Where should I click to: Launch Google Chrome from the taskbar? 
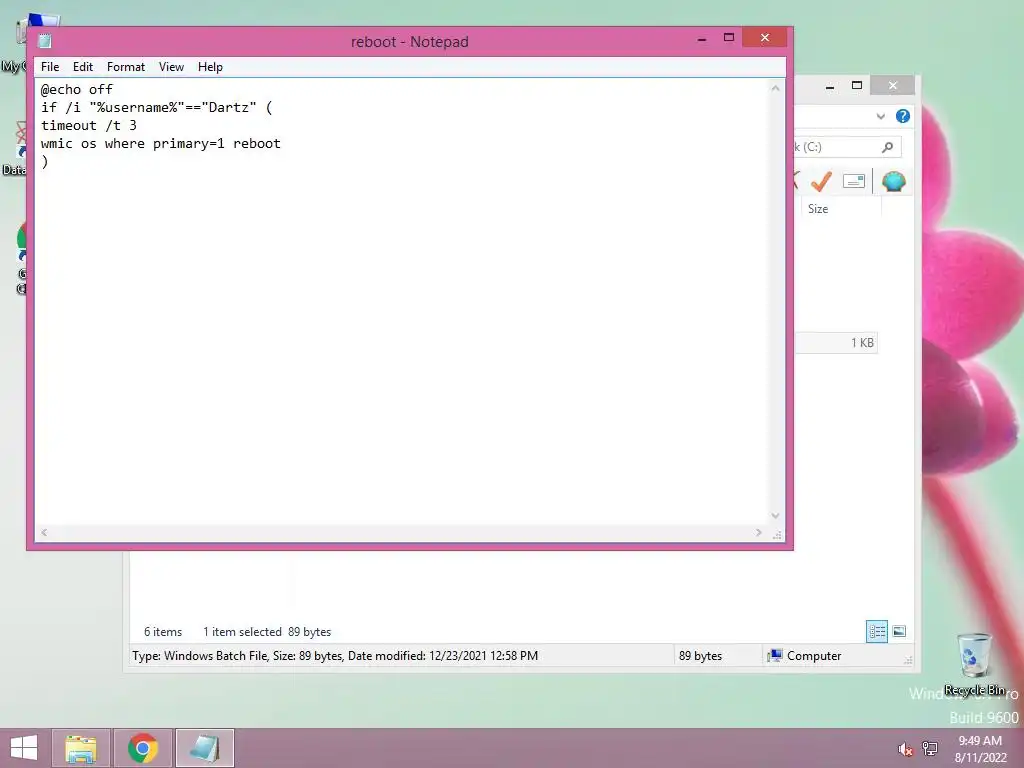pyautogui.click(x=142, y=748)
